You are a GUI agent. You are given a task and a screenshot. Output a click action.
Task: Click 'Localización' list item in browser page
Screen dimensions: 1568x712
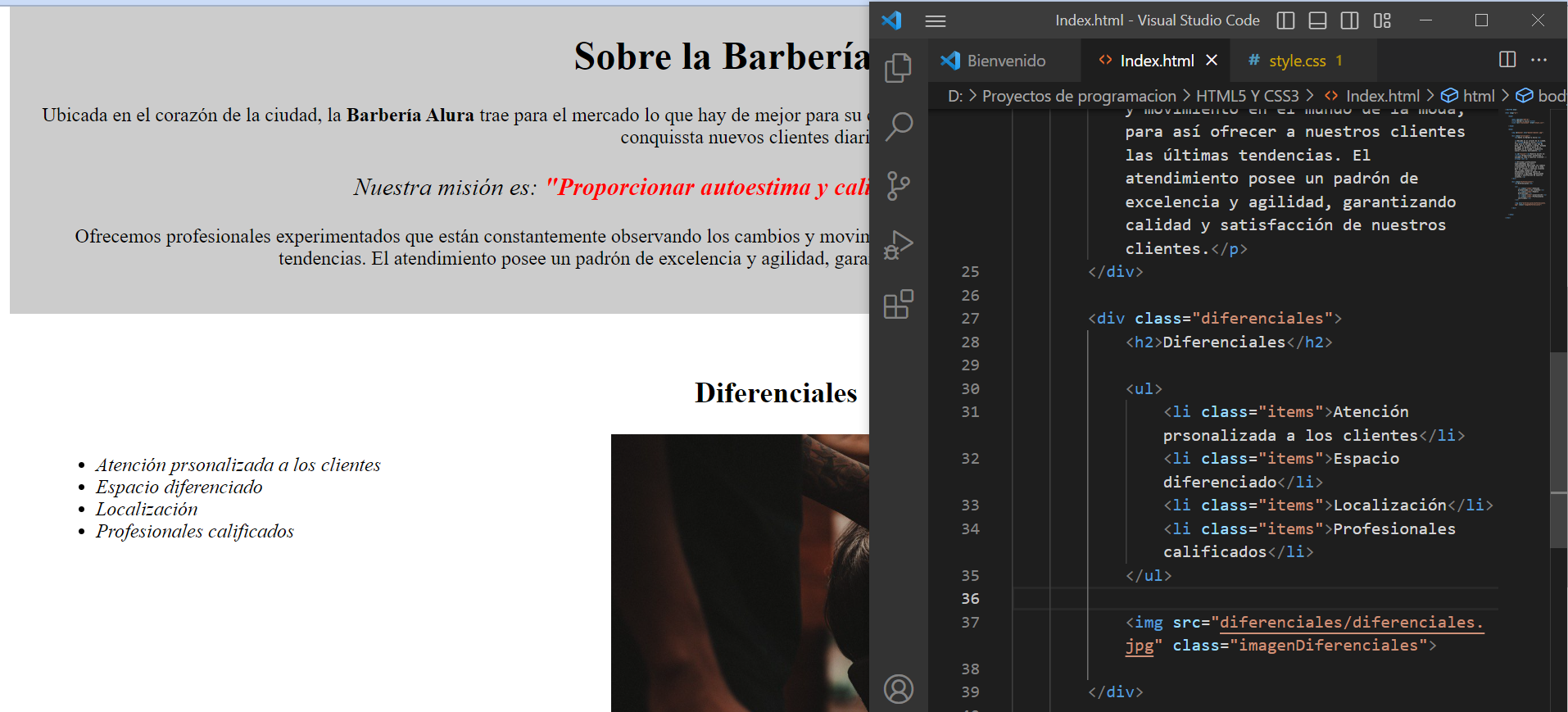point(147,509)
